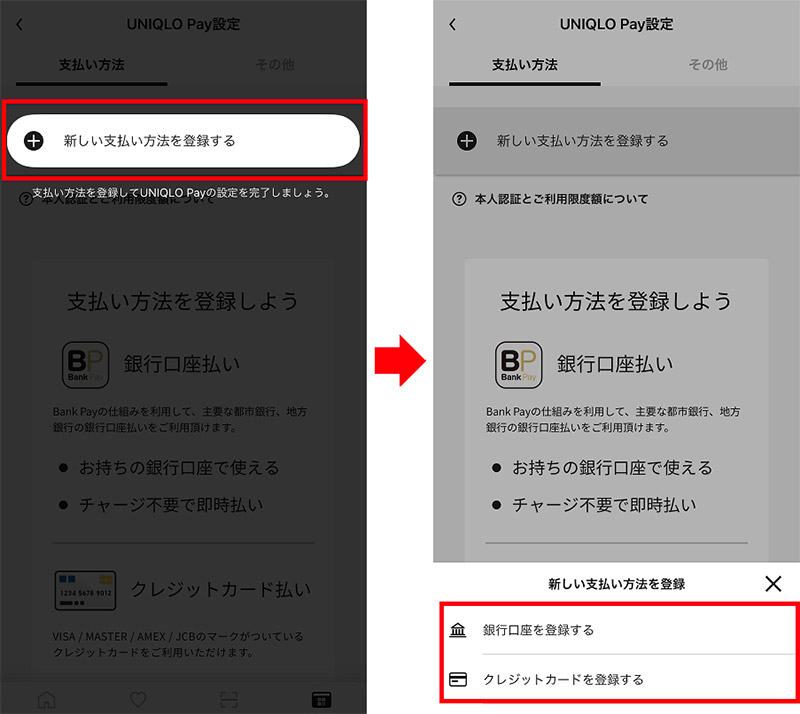Tap the question mark icon beside 本人認証とご利用限度額について on right screen
Image resolution: width=800 pixels, height=714 pixels.
pos(459,199)
